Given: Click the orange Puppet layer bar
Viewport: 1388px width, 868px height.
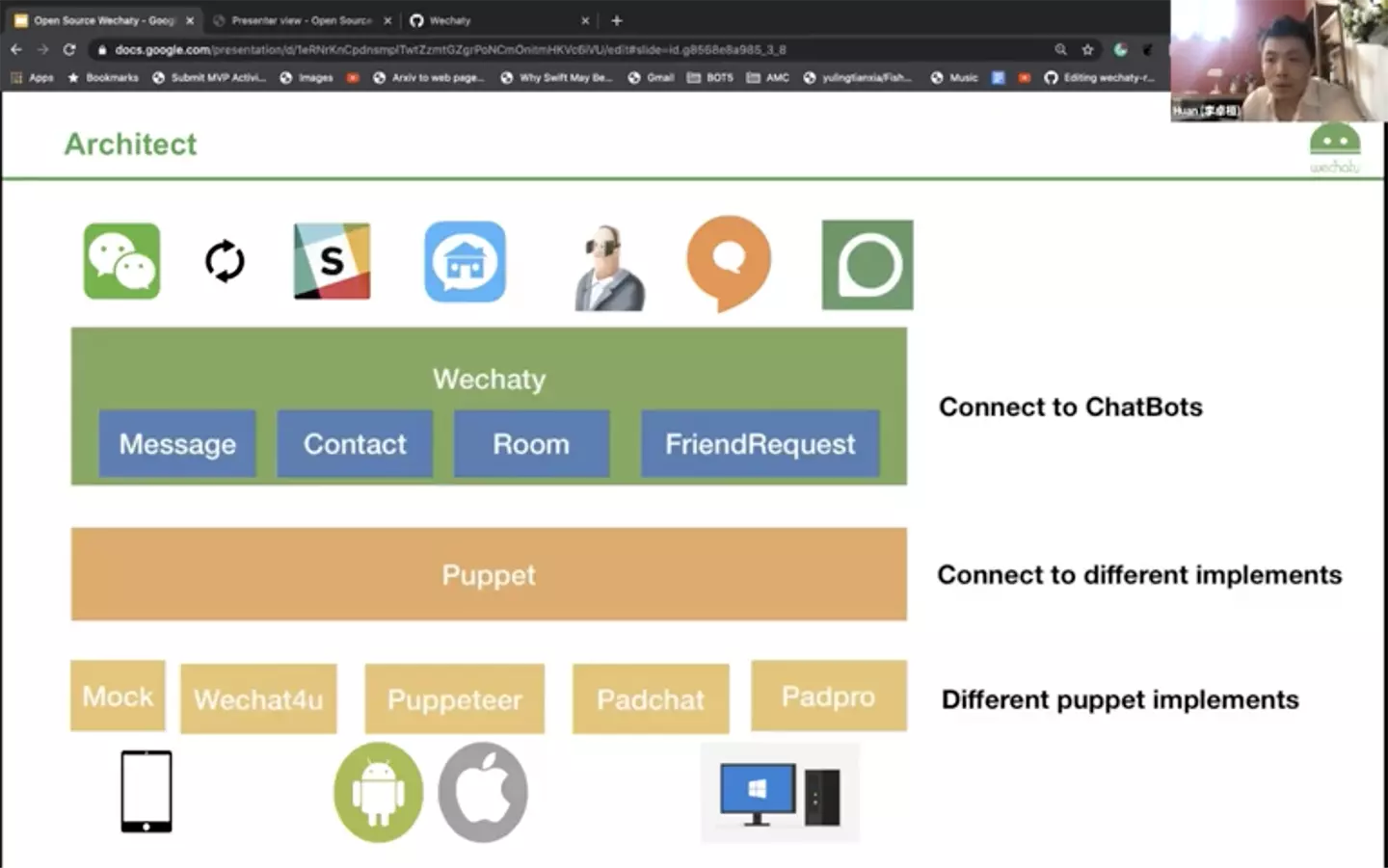Looking at the screenshot, I should (x=489, y=574).
